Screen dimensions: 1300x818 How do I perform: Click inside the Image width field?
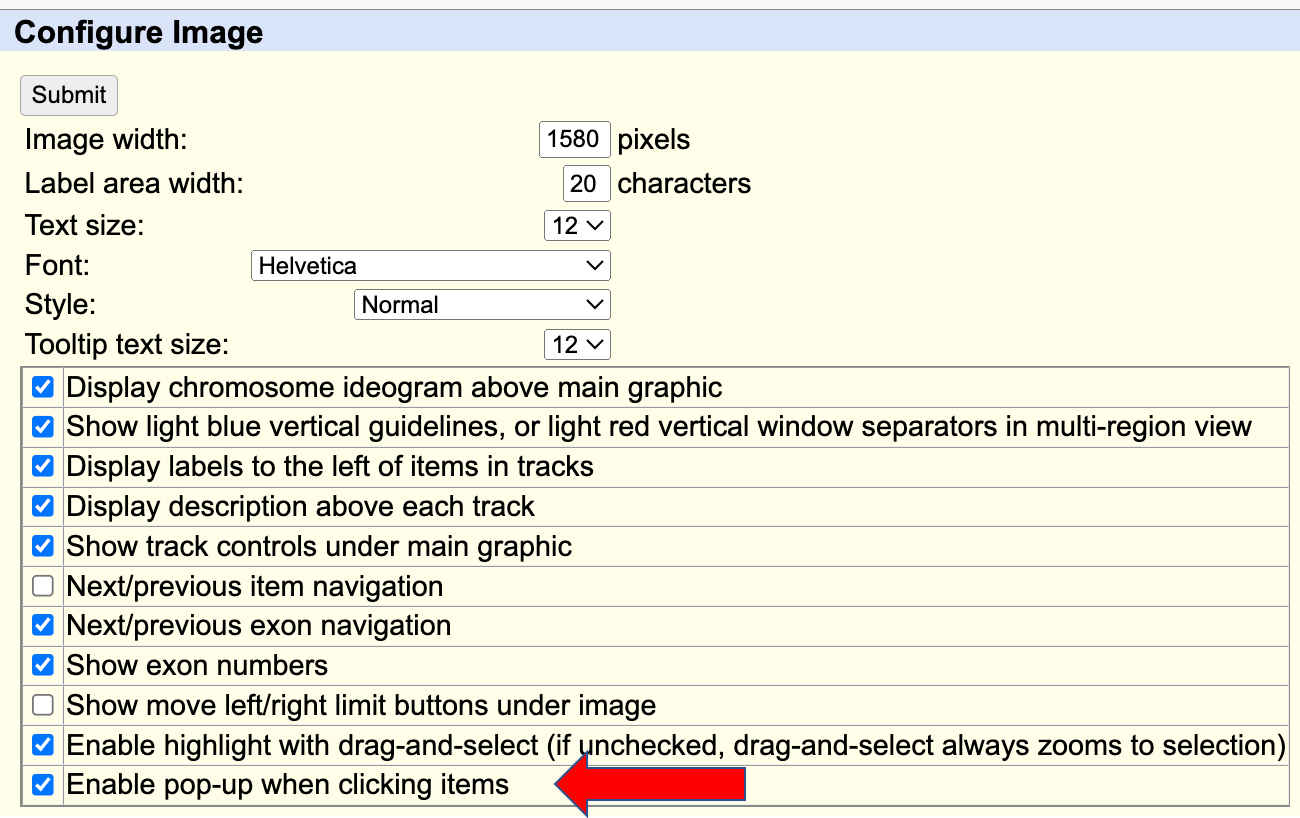click(574, 139)
